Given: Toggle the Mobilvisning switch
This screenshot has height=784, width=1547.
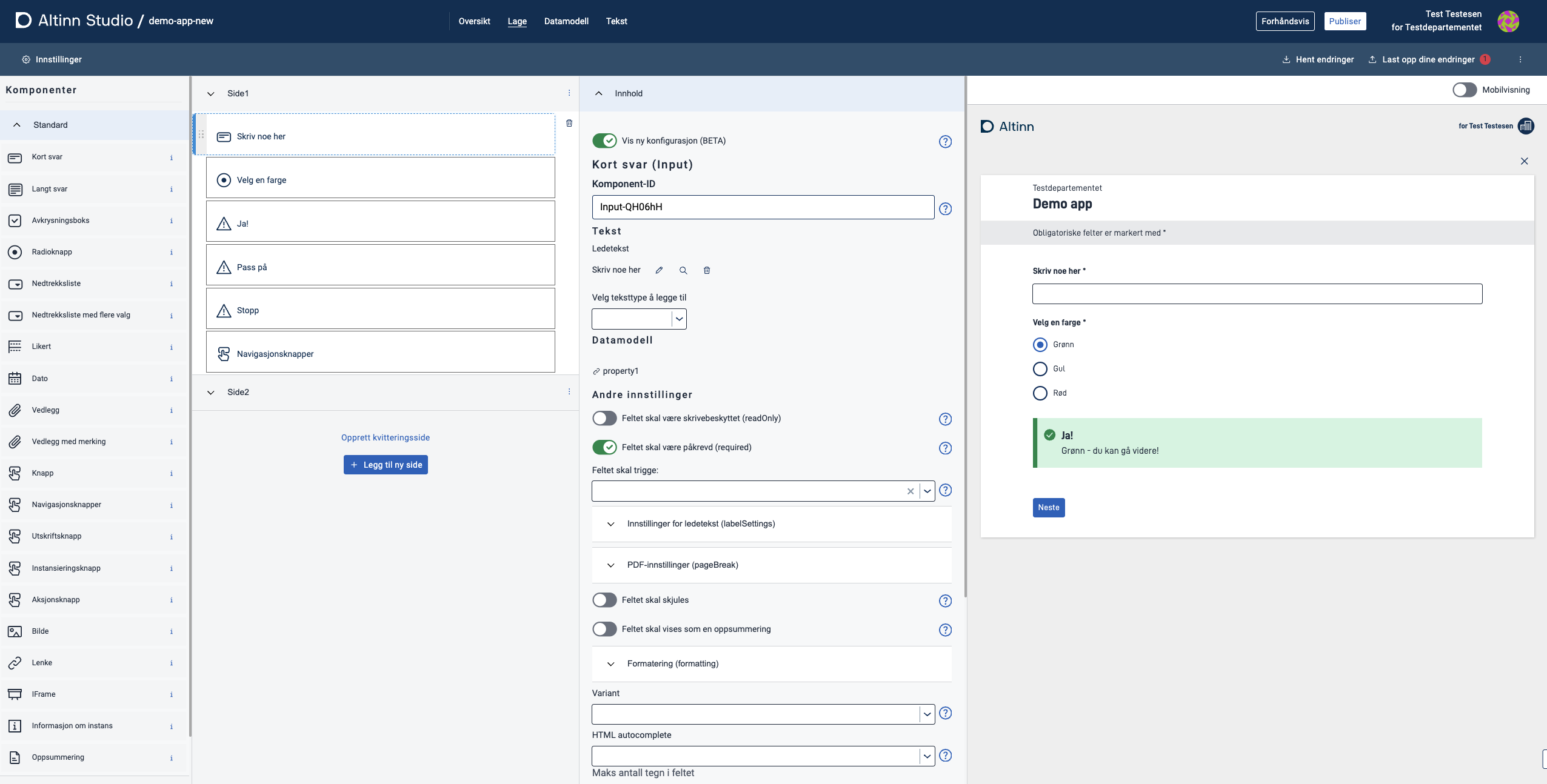Looking at the screenshot, I should (1465, 90).
